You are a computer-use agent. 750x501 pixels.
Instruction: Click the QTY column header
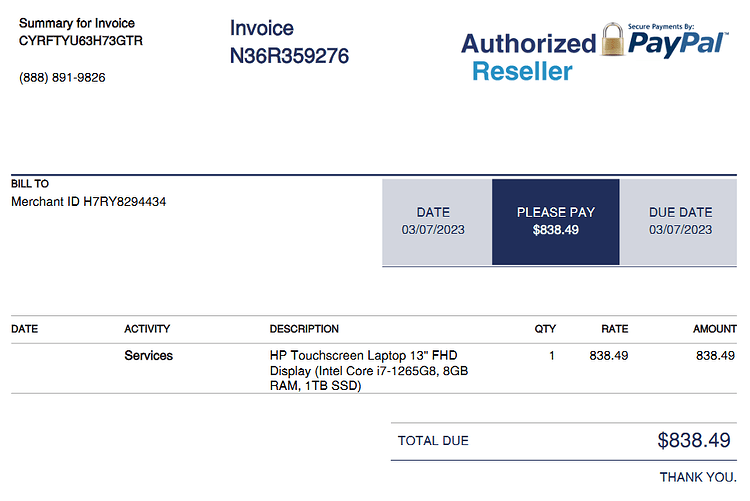pyautogui.click(x=545, y=329)
